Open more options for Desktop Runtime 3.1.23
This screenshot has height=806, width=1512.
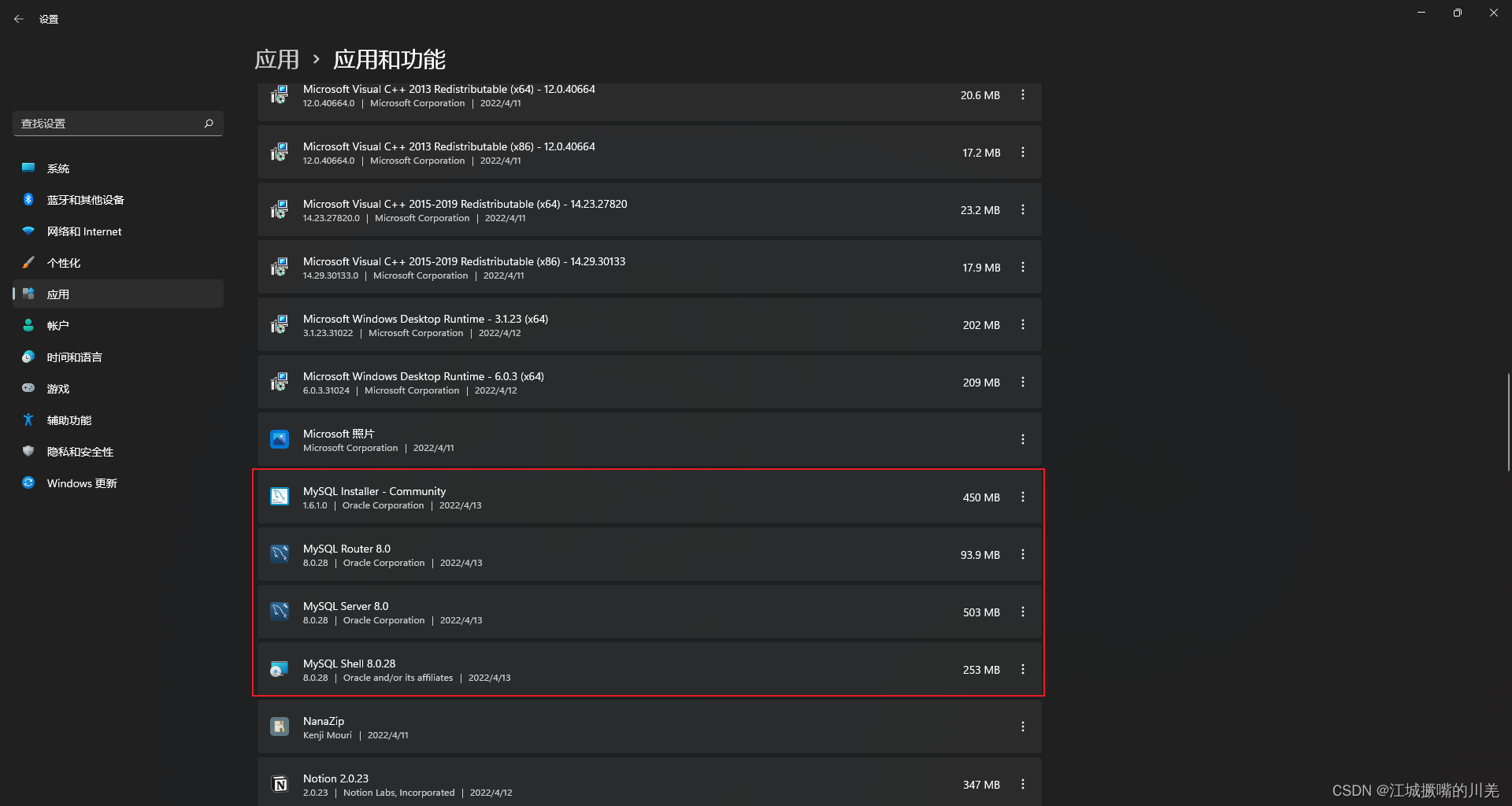(x=1023, y=325)
